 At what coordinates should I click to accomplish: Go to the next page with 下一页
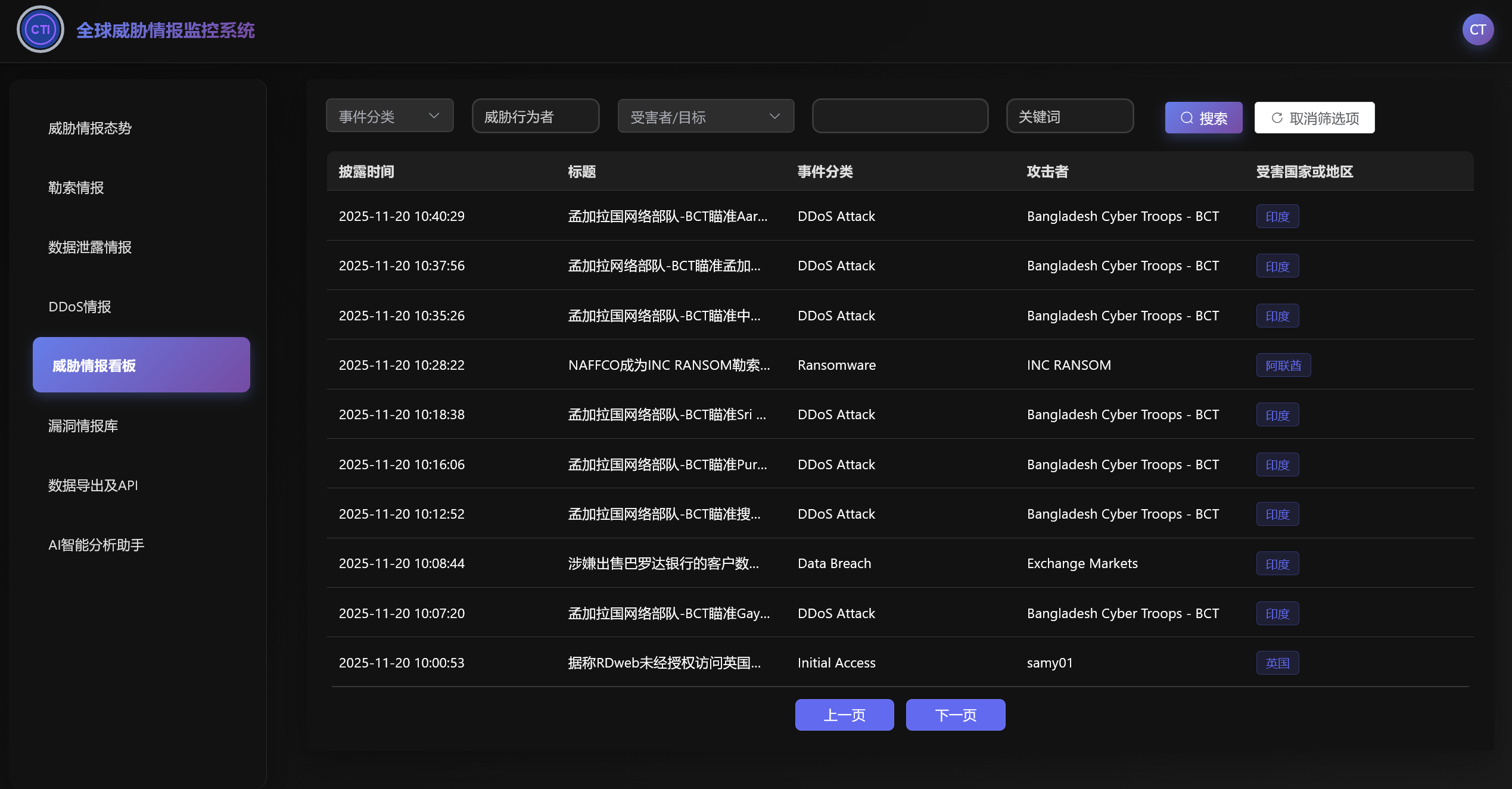(955, 715)
